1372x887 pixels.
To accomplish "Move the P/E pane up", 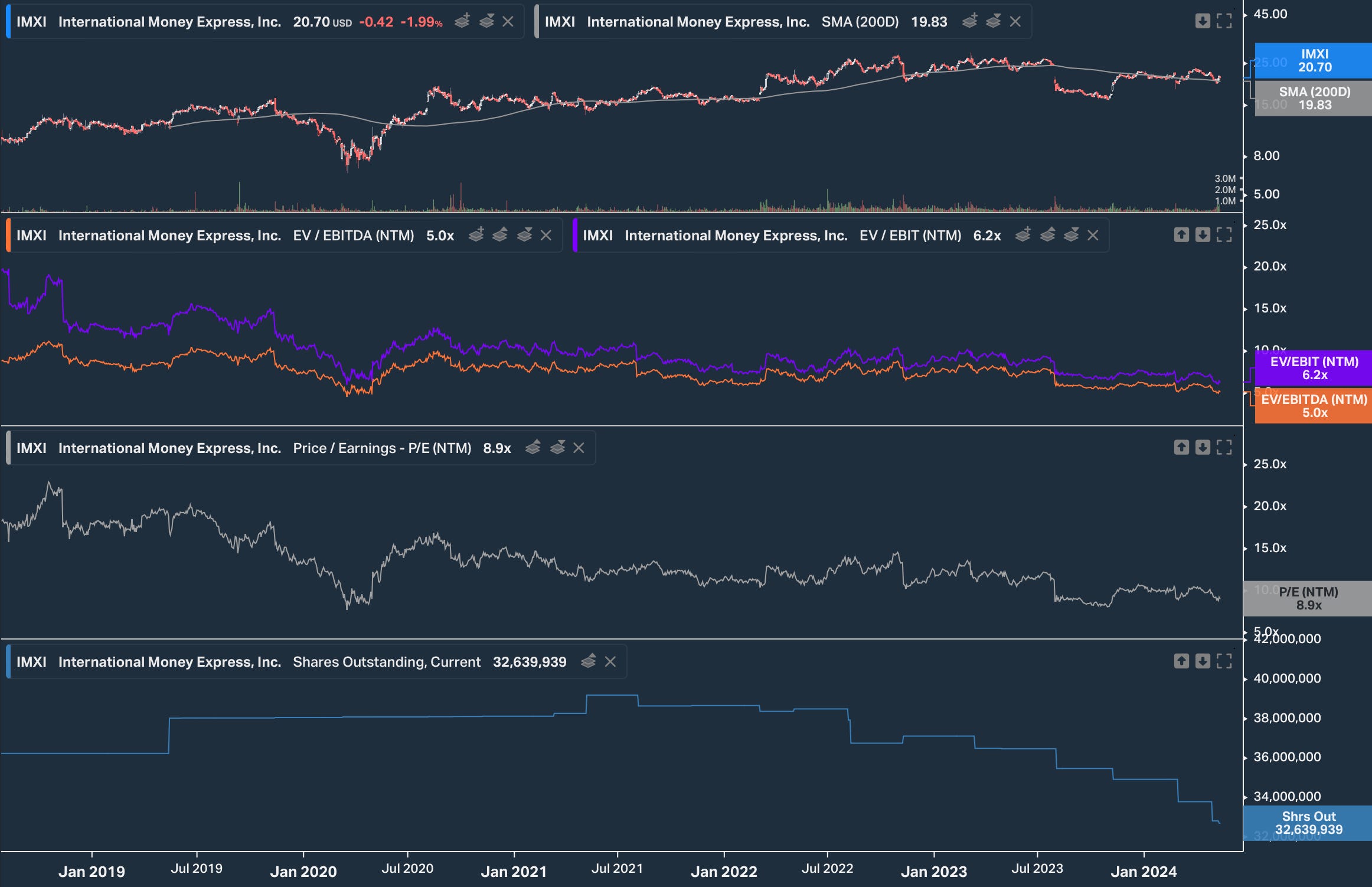I will coord(1181,448).
